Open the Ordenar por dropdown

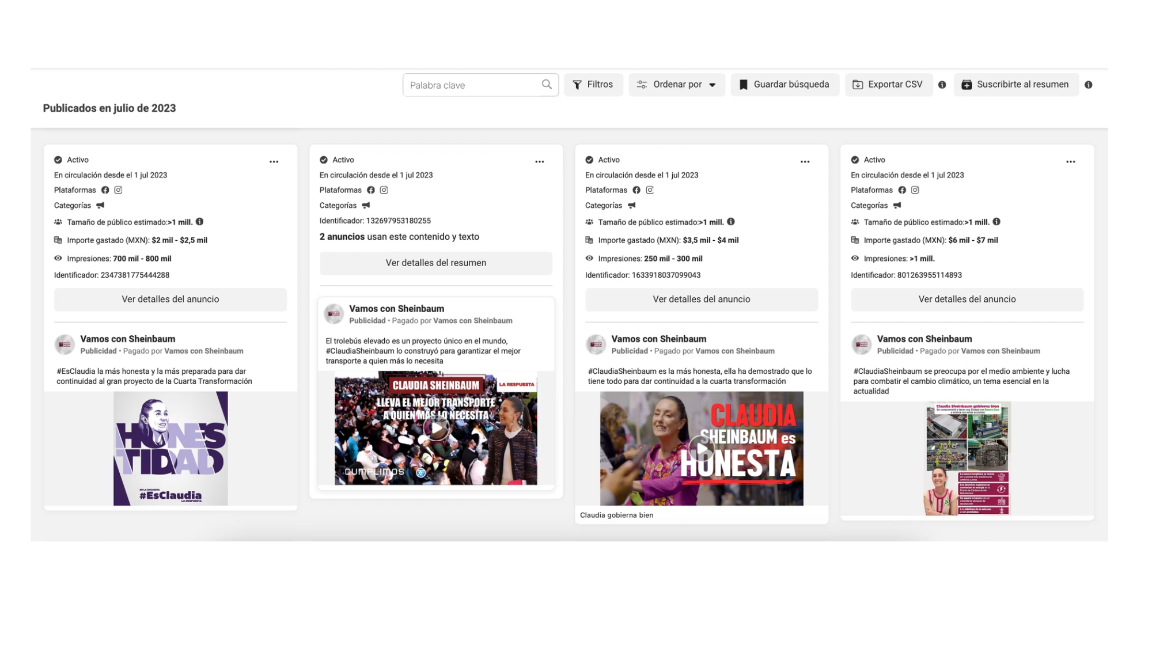tap(677, 85)
